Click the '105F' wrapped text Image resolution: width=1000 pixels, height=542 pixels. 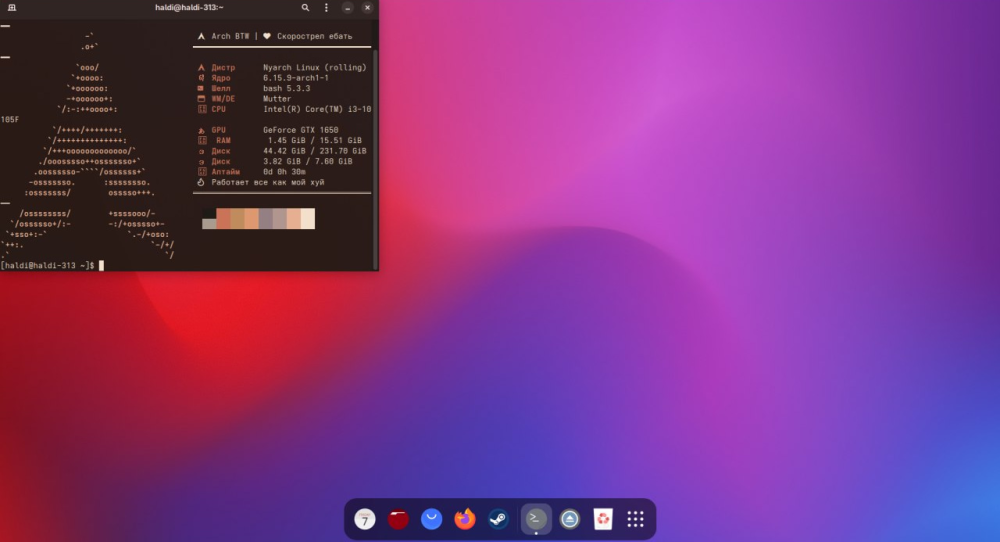(10, 119)
